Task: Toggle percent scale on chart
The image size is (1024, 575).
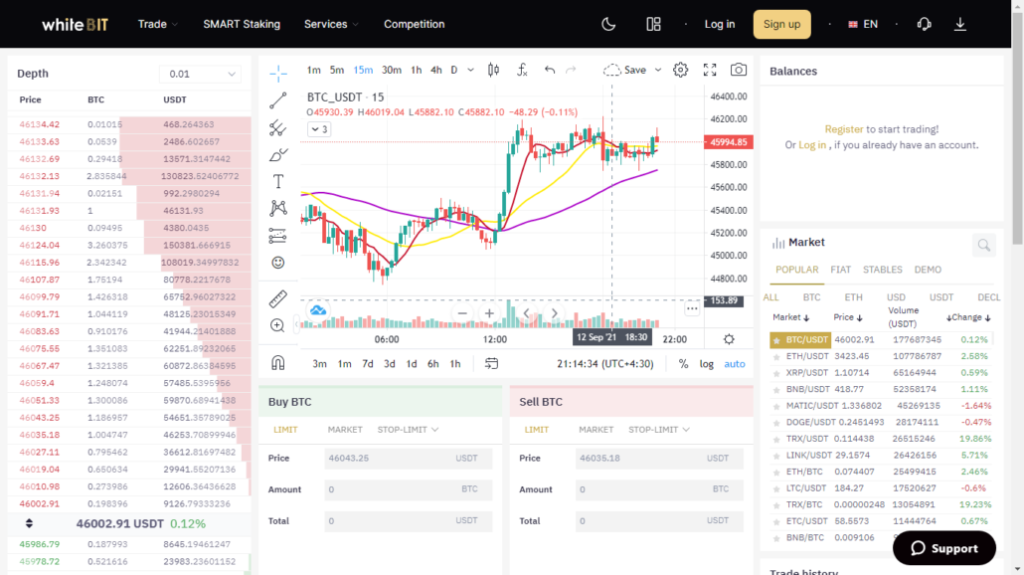Action: [683, 364]
